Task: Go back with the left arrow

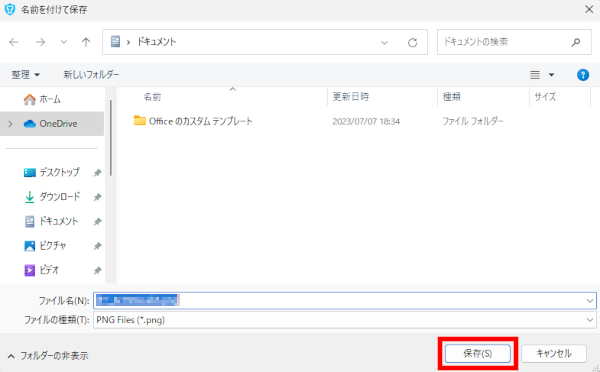Action: 14,42
